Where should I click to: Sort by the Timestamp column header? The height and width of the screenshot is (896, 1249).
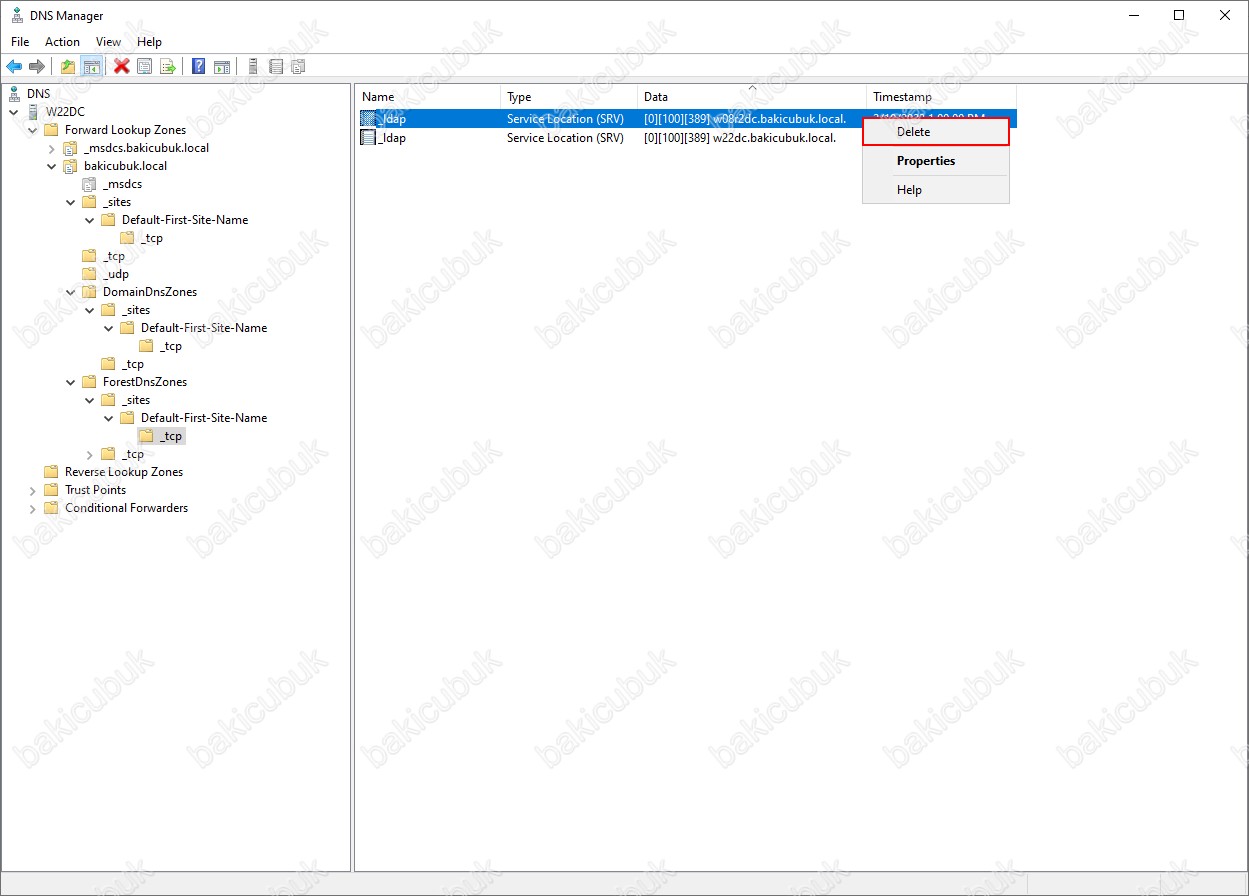click(x=941, y=97)
